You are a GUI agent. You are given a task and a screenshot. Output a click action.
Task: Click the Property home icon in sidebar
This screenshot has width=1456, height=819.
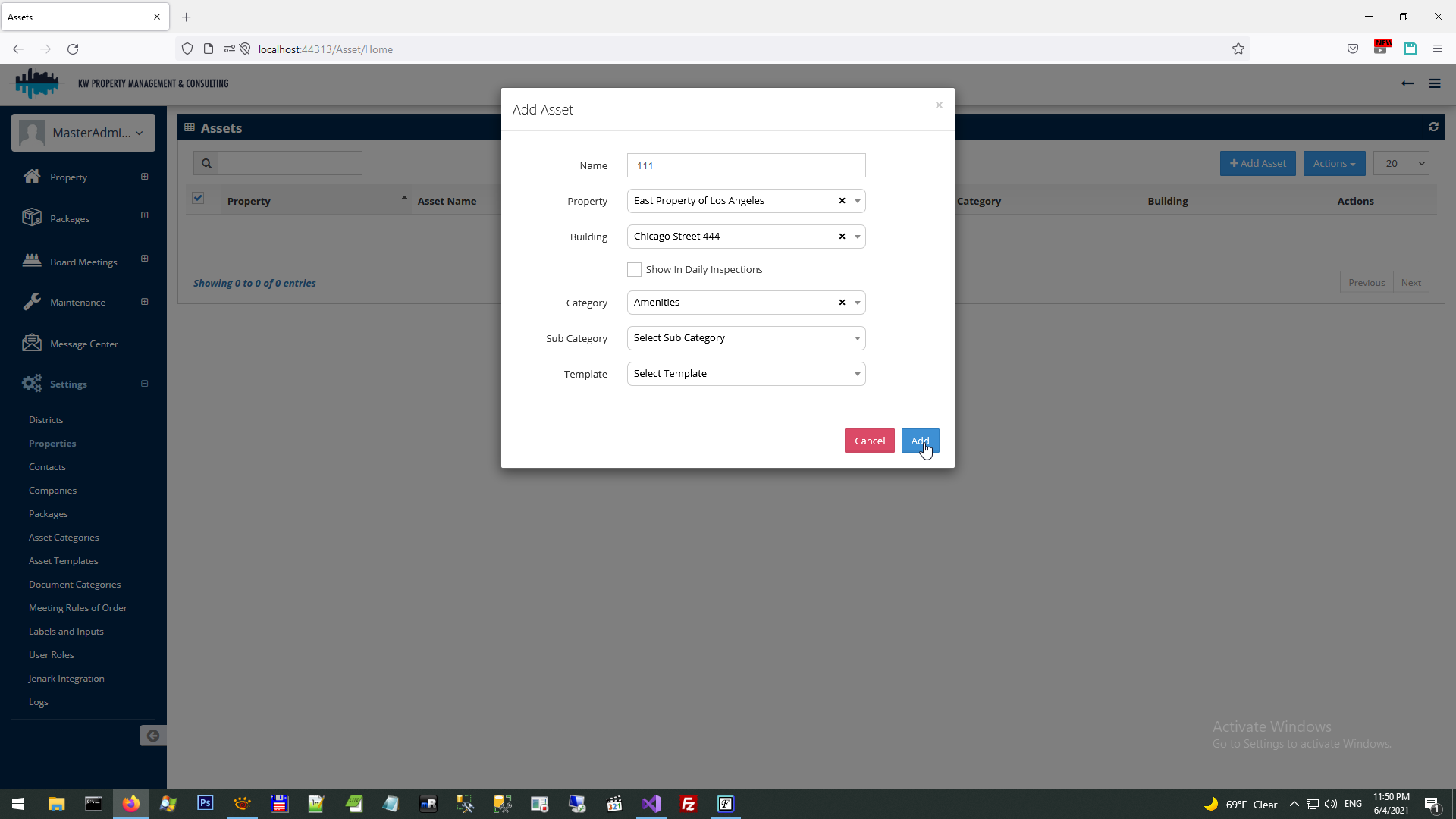(x=32, y=176)
